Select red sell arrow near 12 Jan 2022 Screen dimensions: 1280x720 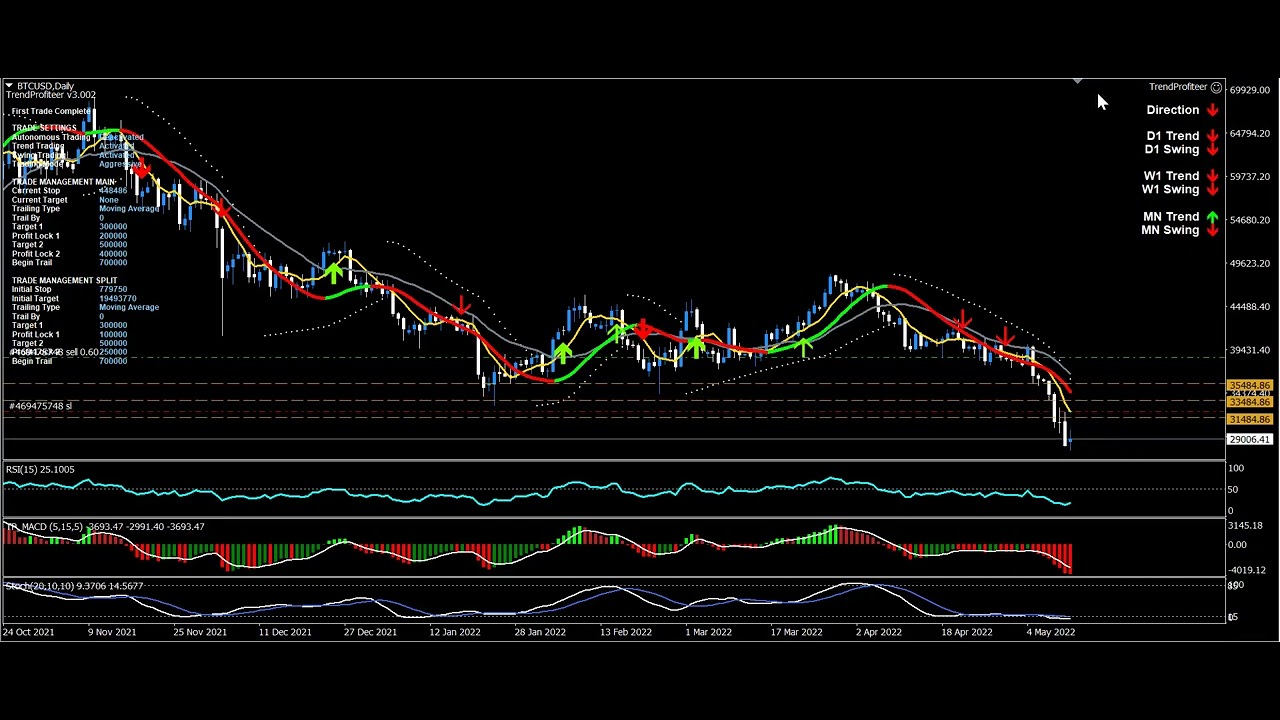(462, 304)
